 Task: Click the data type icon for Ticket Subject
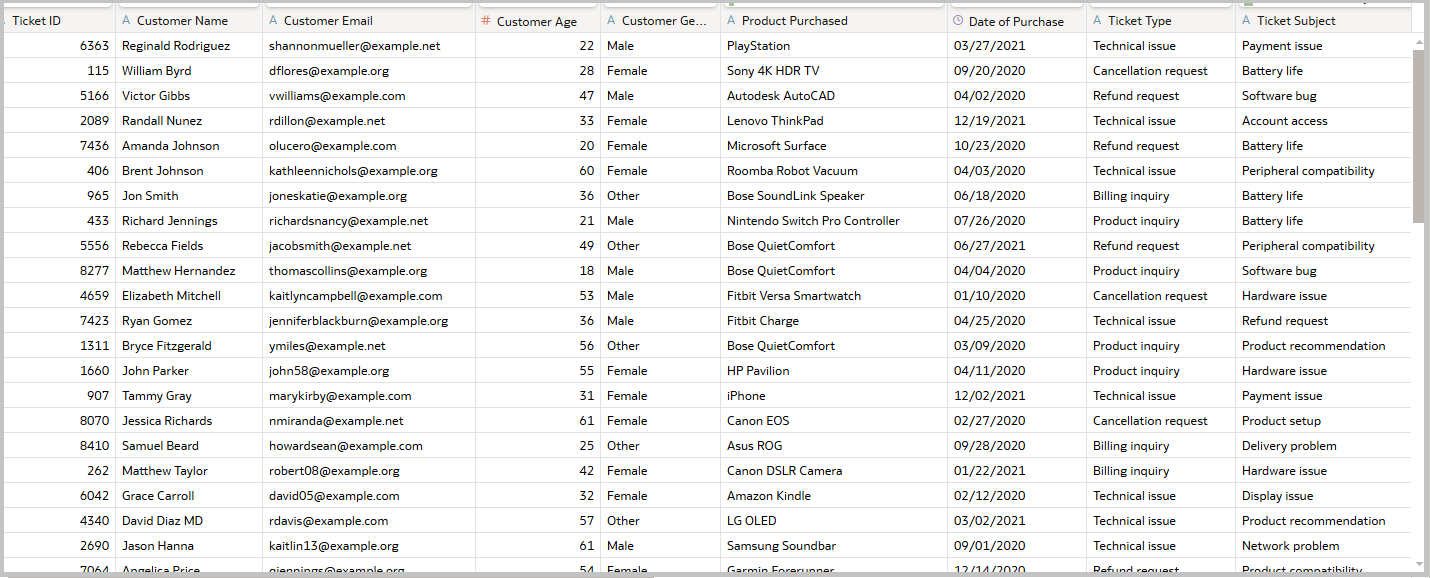click(1246, 20)
